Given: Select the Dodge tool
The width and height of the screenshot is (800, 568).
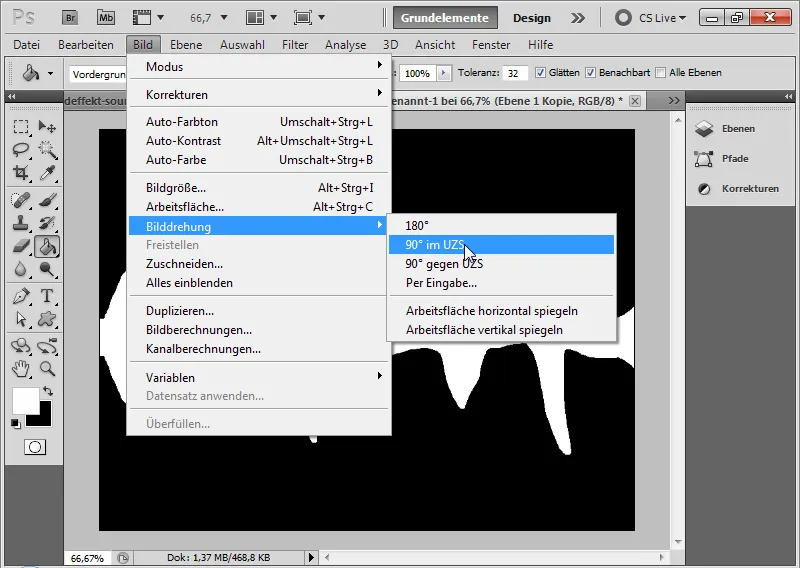Looking at the screenshot, I should pos(47,269).
